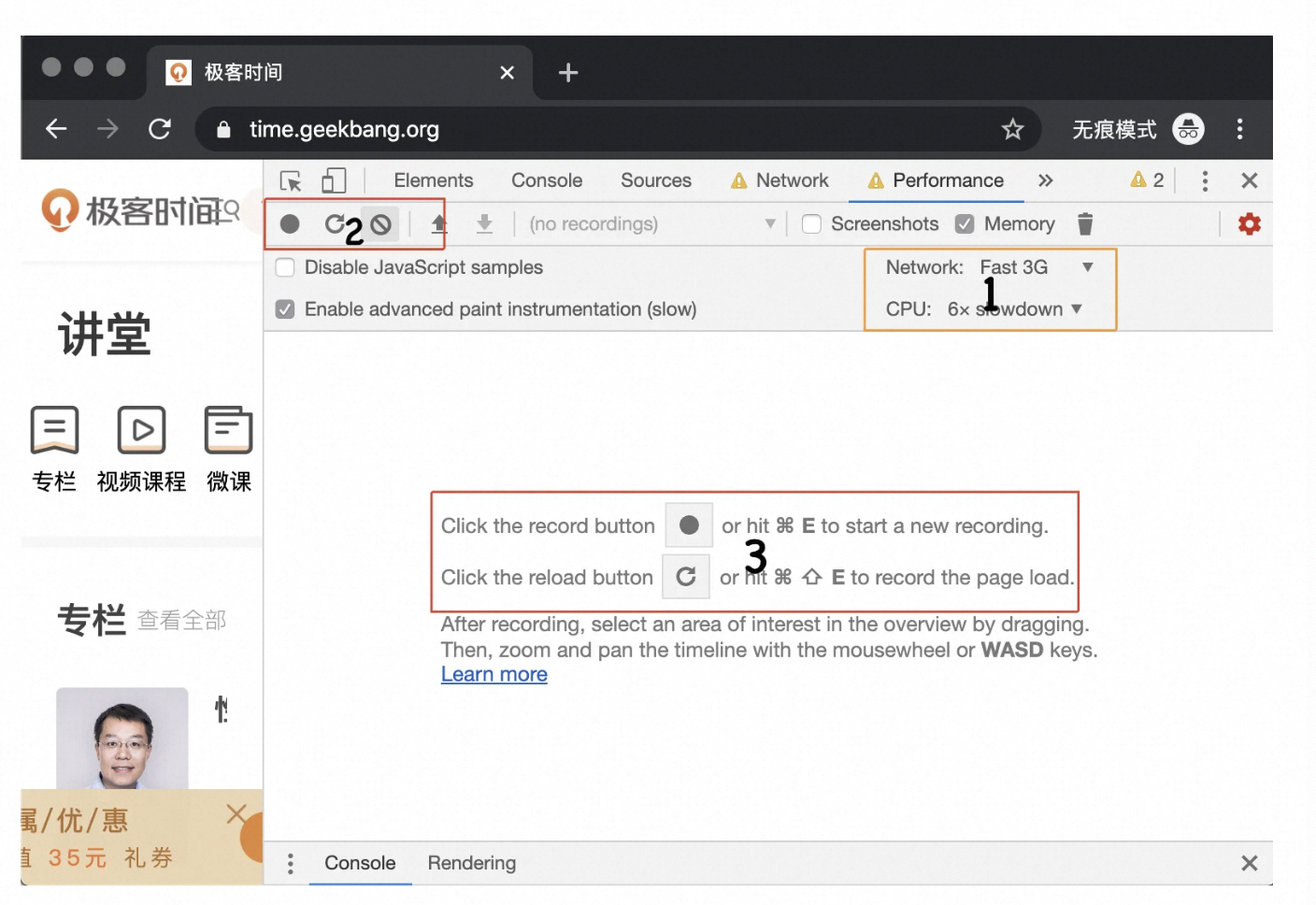Viewport: 1316px width, 905px height.
Task: Open the Network throttling Fast 3G dropdown
Action: click(x=1036, y=267)
